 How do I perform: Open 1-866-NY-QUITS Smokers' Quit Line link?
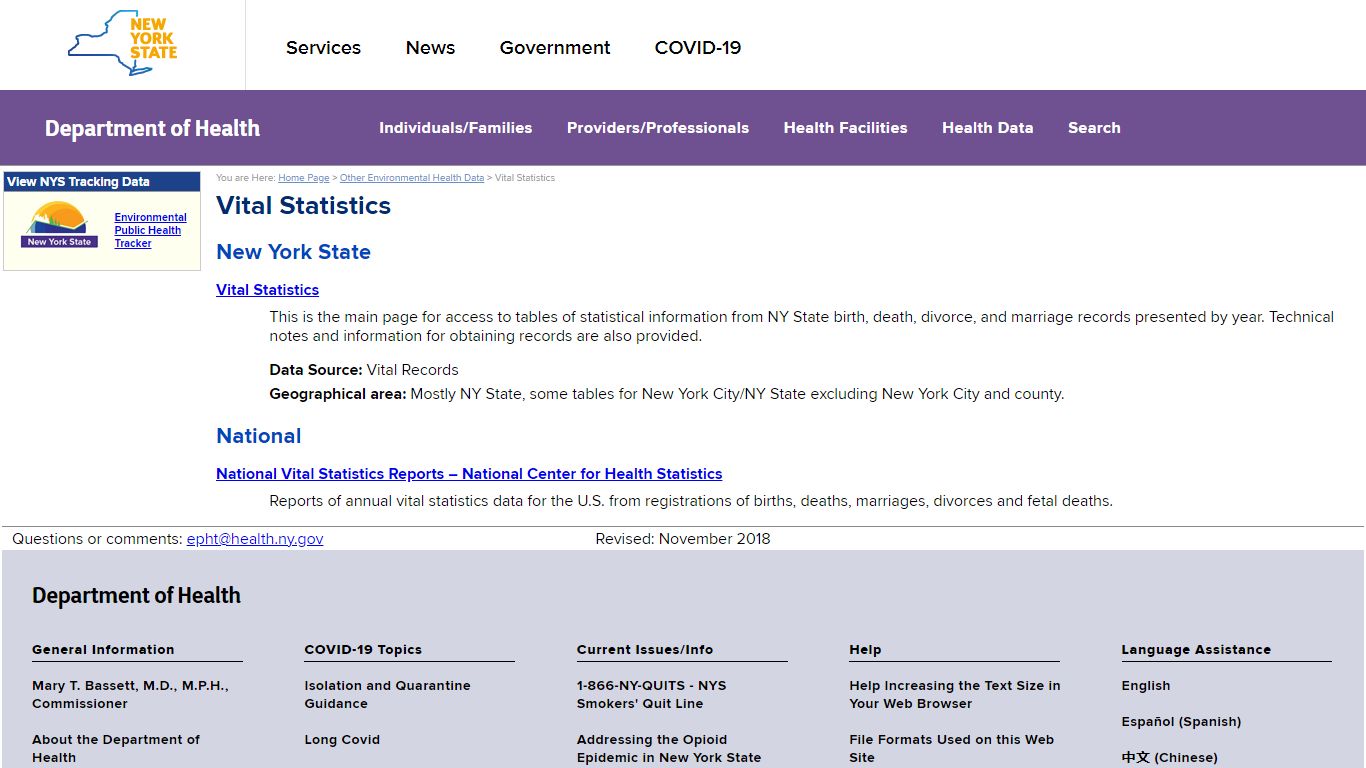coord(651,695)
